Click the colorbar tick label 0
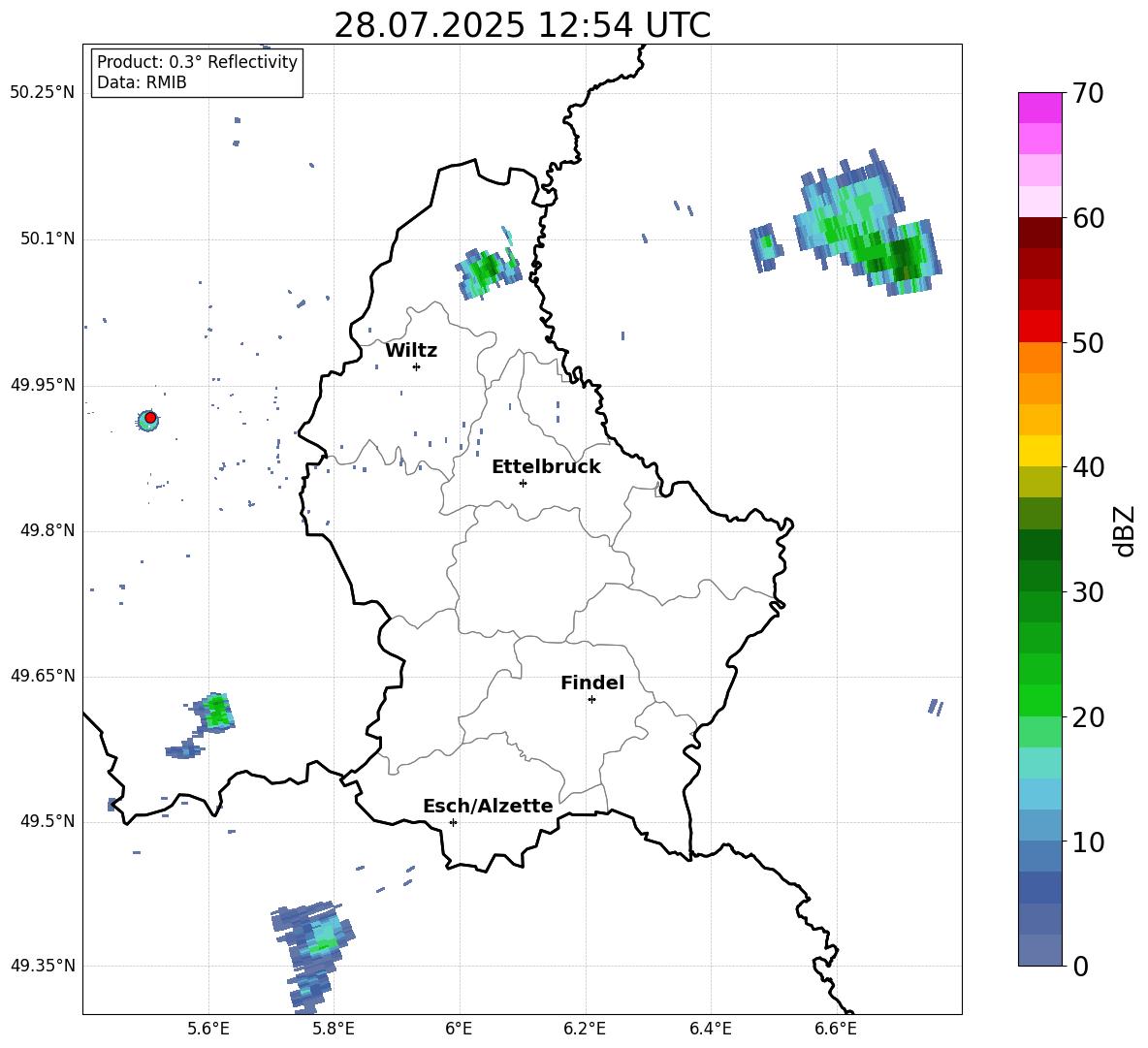The width and height of the screenshot is (1148, 1048). click(1080, 967)
